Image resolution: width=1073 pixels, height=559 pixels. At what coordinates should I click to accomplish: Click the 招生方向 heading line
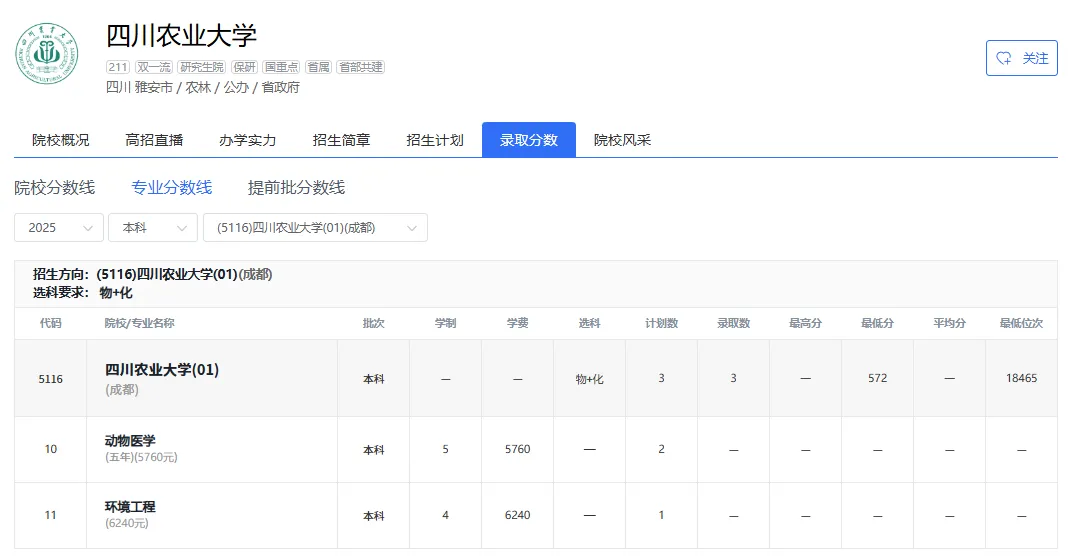[153, 274]
